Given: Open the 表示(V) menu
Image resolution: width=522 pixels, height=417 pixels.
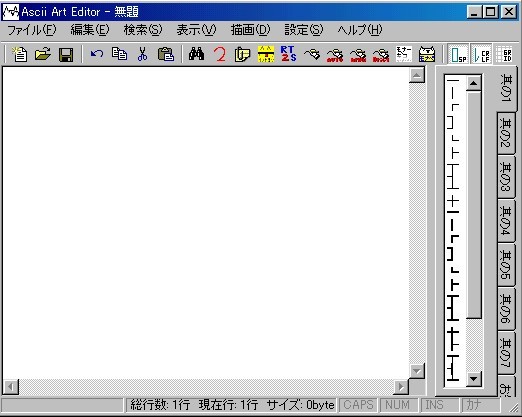Looking at the screenshot, I should point(196,30).
